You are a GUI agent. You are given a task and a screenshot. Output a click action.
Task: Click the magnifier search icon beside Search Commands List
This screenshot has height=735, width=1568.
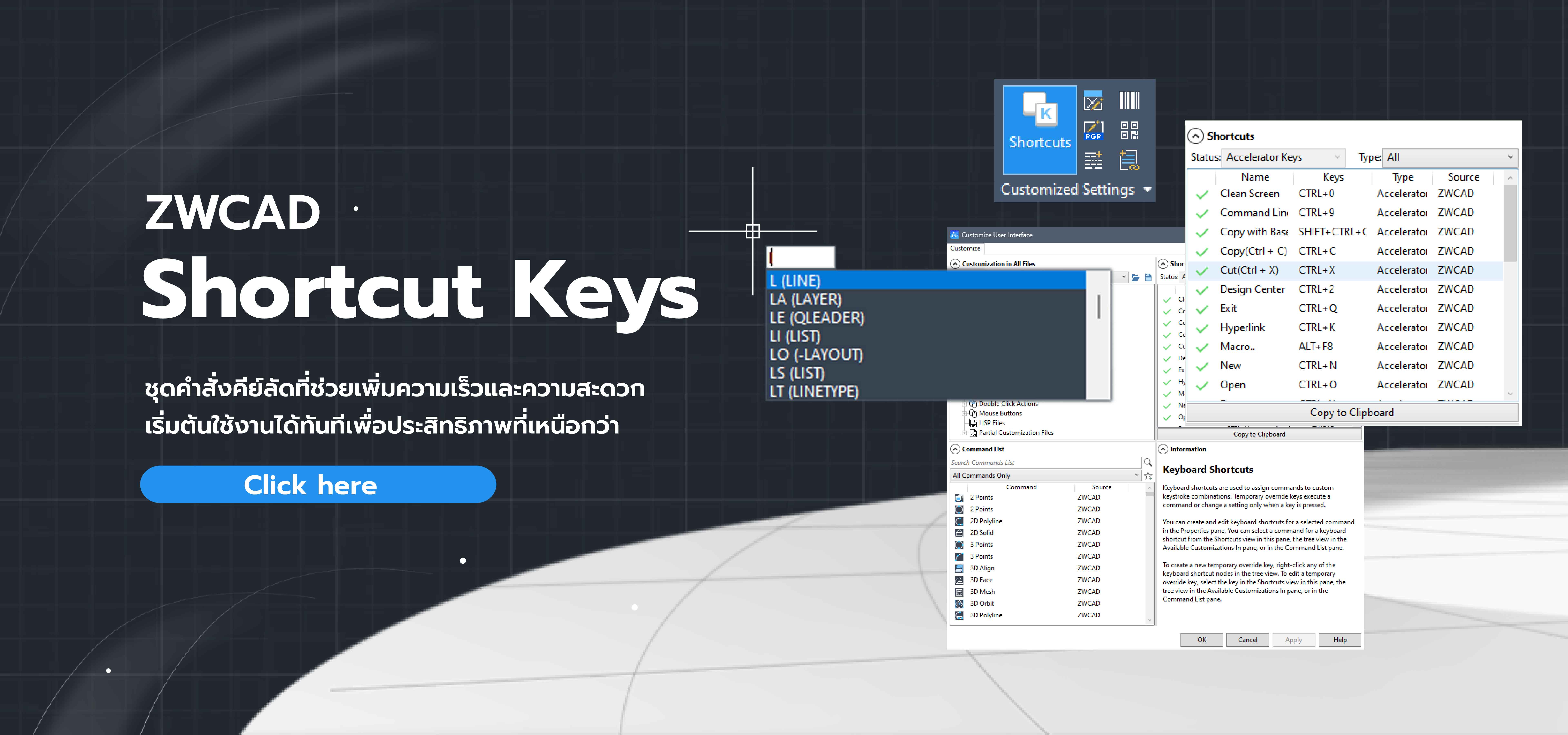pos(1148,462)
